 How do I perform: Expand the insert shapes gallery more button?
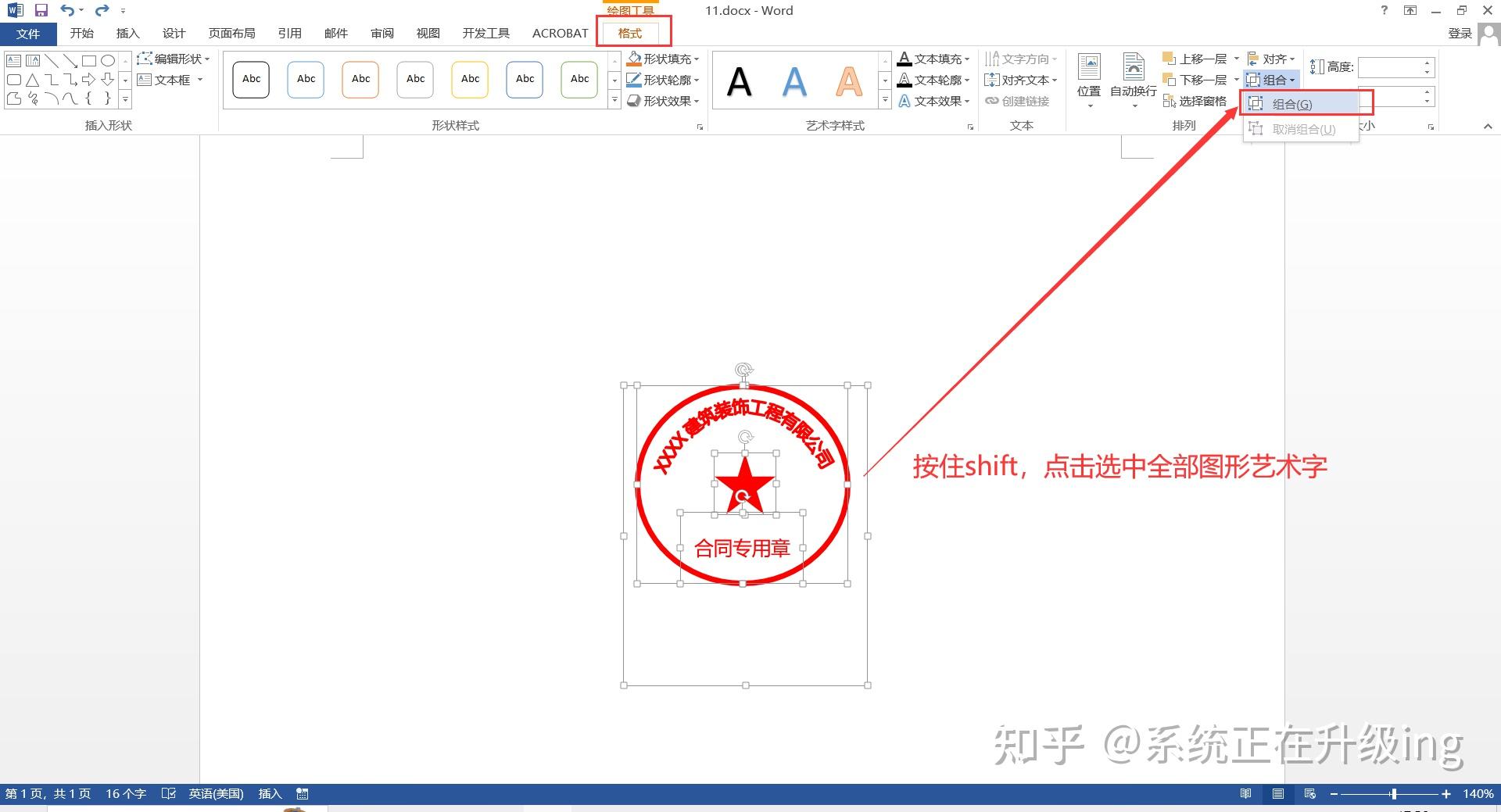[125, 100]
